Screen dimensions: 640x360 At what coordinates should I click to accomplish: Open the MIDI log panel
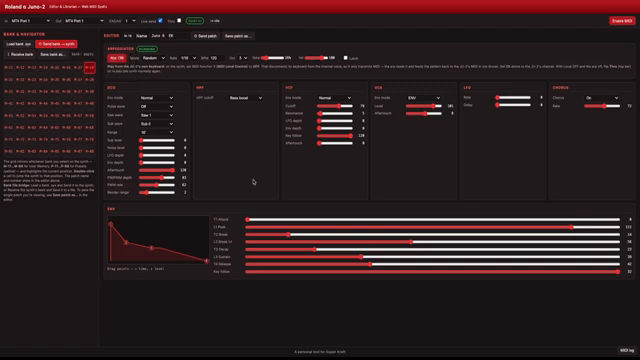coord(627,351)
